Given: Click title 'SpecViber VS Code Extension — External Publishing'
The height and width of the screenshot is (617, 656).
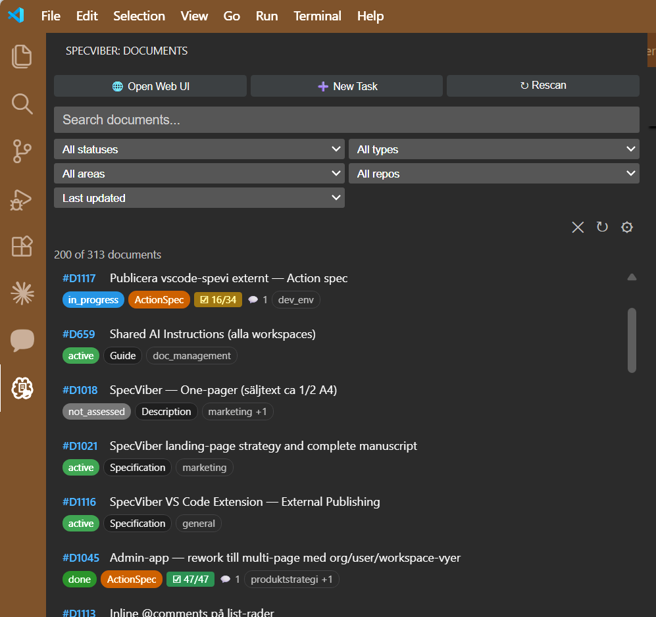Looking at the screenshot, I should coord(245,502).
